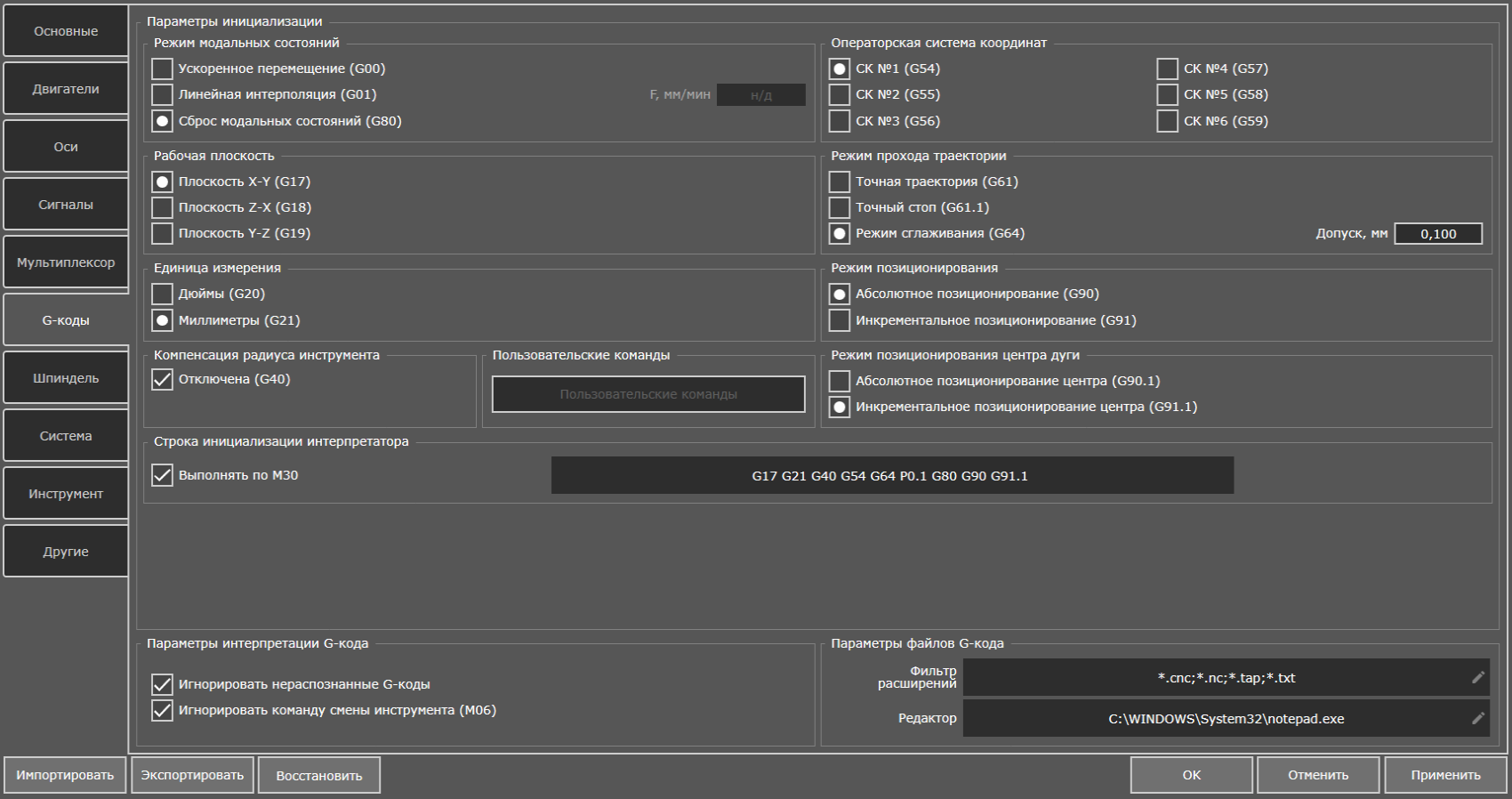Switch to the Двигатели tab
Screen dimensions: 1512x799
(66, 89)
